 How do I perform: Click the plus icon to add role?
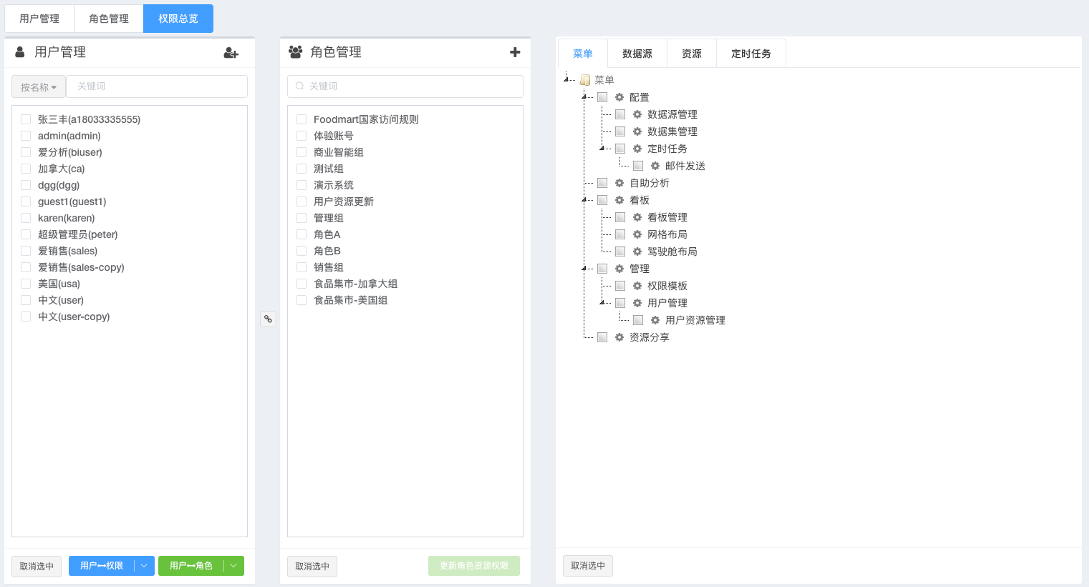coord(515,52)
